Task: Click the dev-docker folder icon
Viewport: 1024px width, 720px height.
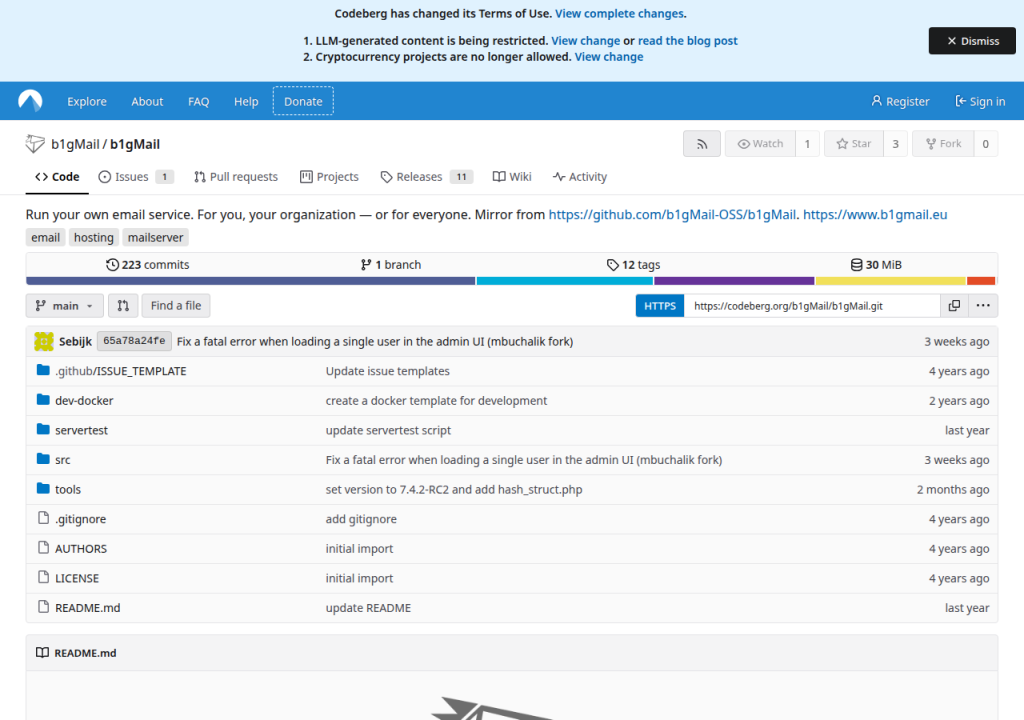Action: coord(43,400)
